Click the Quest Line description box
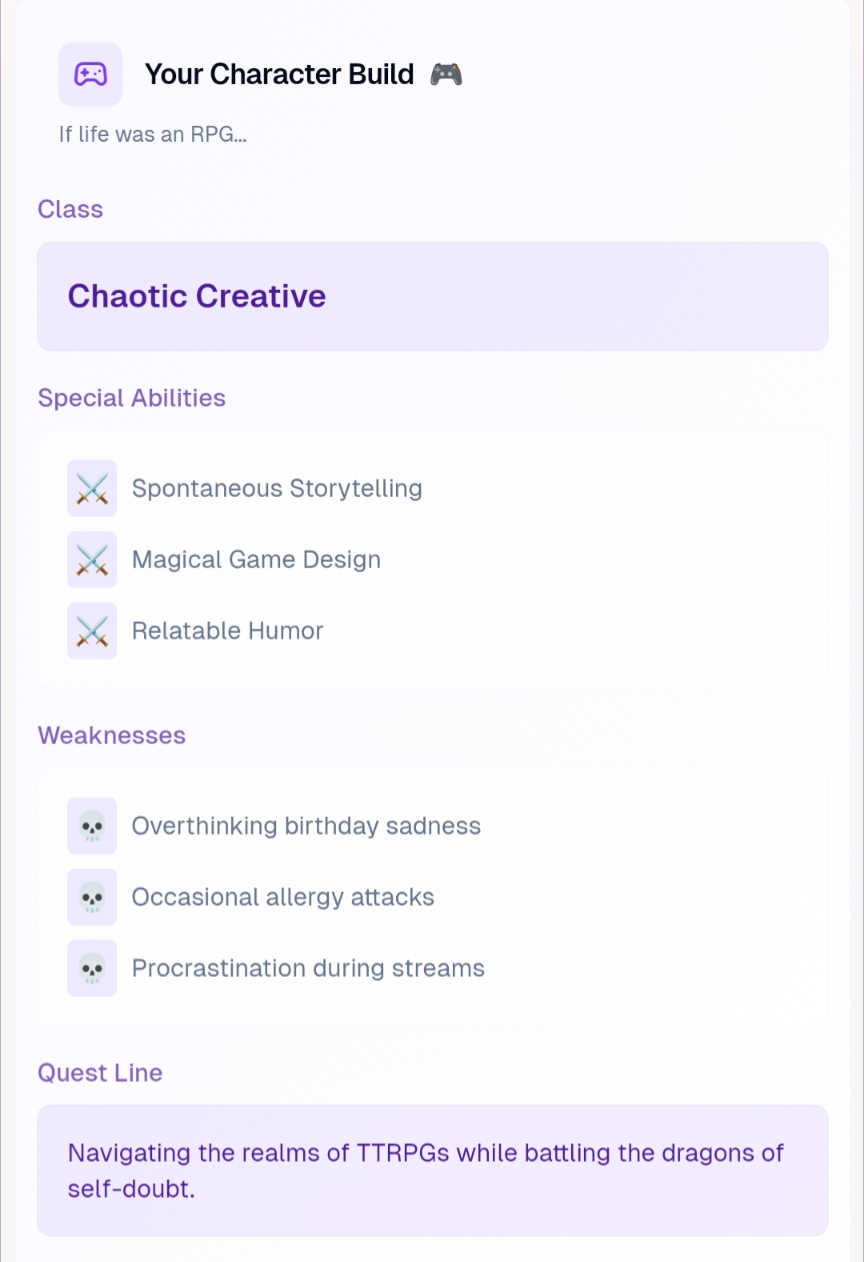Viewport: 864px width, 1262px height. [x=432, y=1170]
